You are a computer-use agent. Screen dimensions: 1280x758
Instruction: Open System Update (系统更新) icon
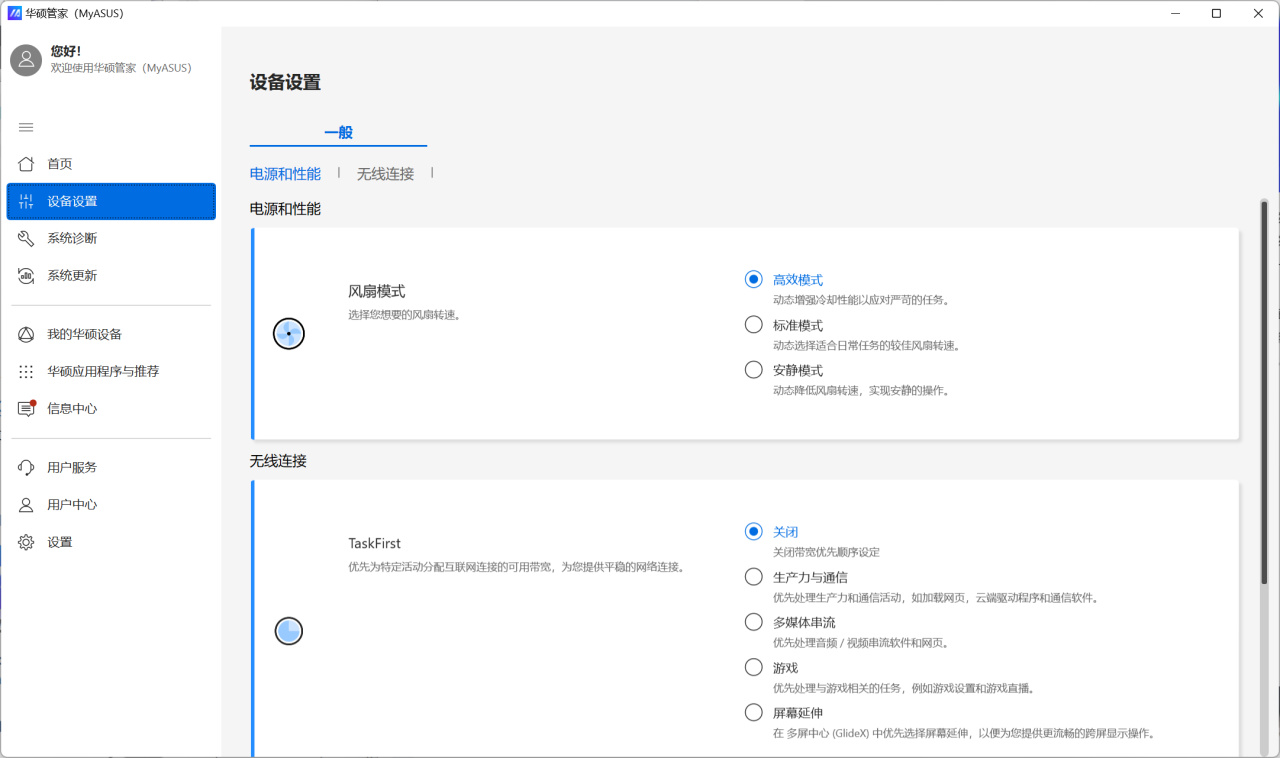[x=26, y=276]
